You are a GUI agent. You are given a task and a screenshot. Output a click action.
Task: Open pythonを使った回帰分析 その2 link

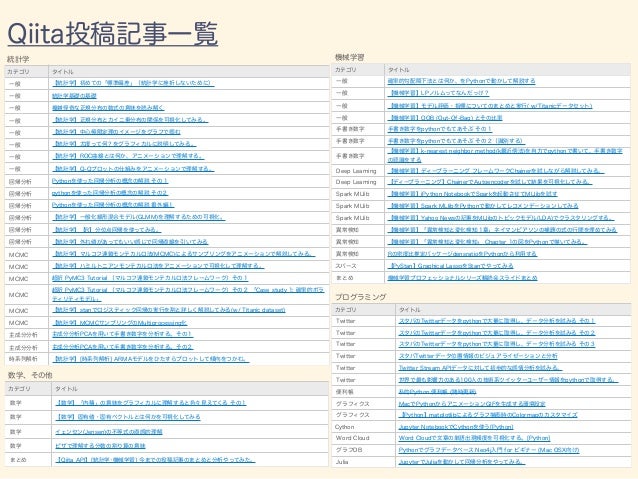pos(110,193)
